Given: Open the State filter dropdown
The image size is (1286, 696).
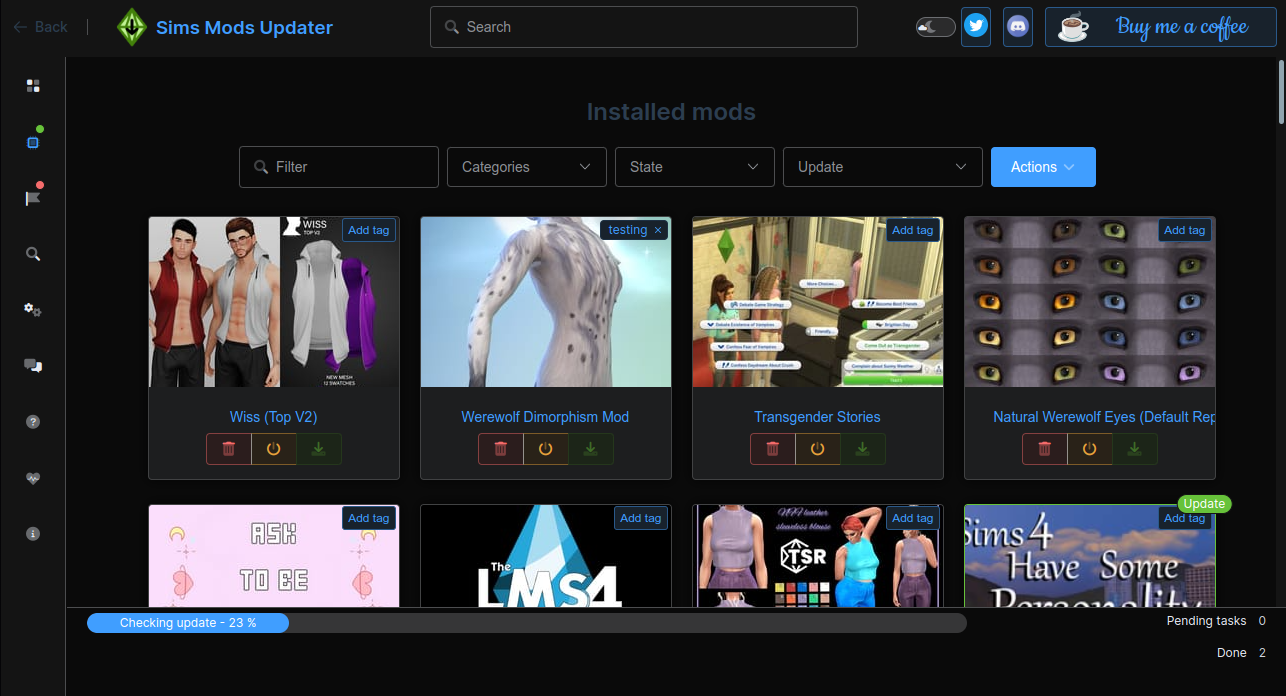Looking at the screenshot, I should pyautogui.click(x=694, y=167).
